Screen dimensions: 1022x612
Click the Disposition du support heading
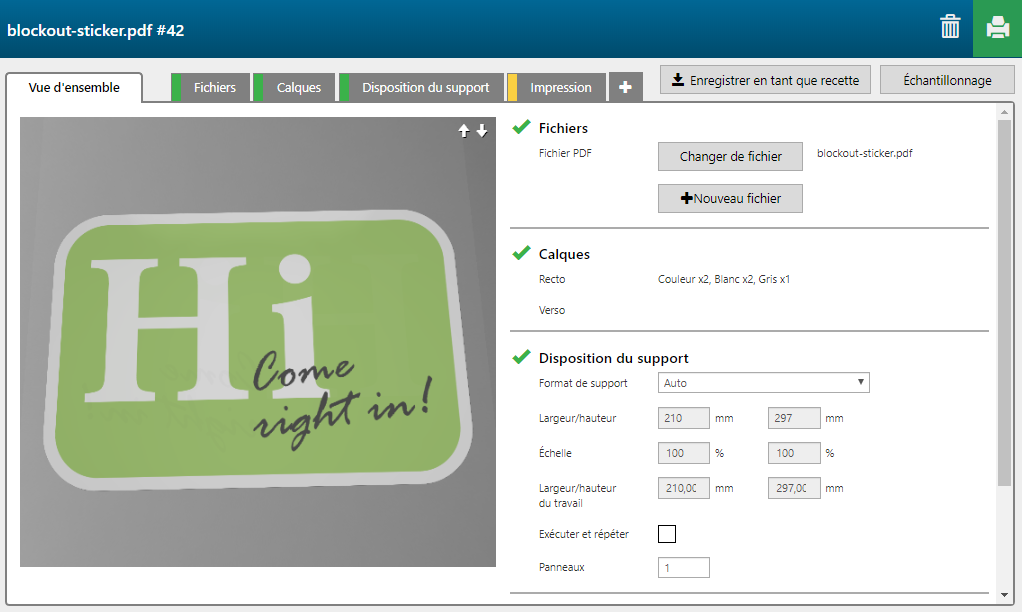[613, 358]
